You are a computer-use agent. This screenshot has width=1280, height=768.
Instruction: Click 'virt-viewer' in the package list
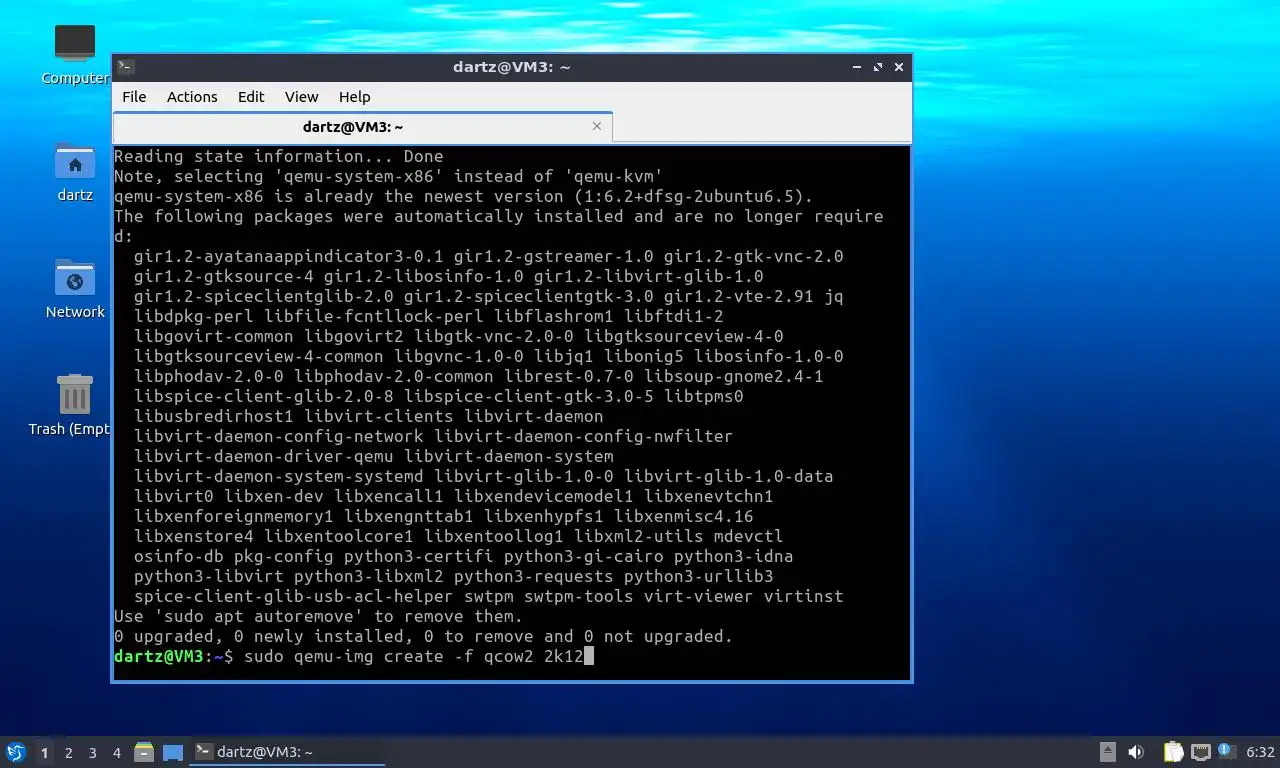tap(698, 596)
